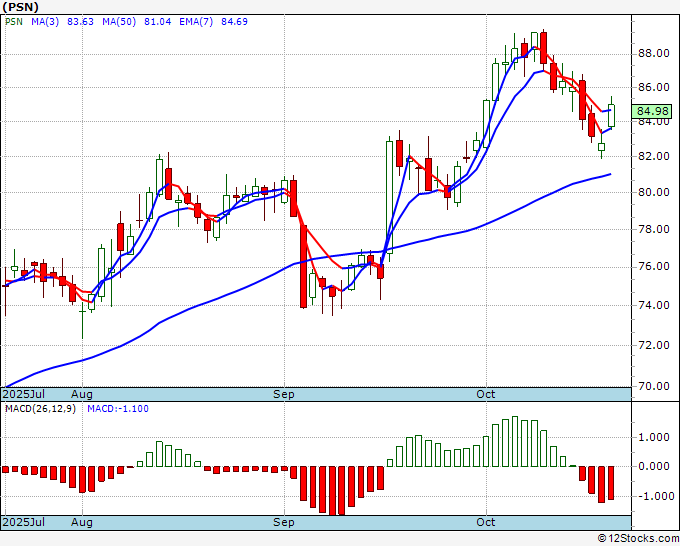Click the MA(3) legend label

[x=45, y=22]
